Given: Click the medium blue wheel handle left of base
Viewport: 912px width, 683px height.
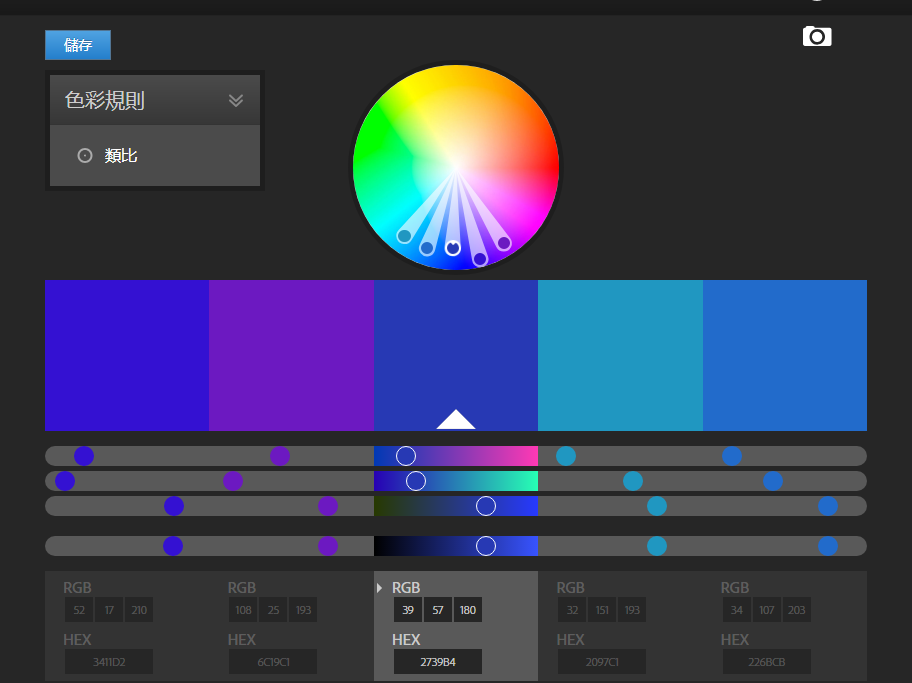Looking at the screenshot, I should (427, 248).
